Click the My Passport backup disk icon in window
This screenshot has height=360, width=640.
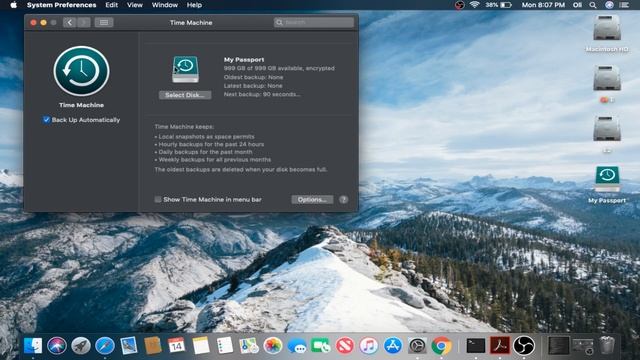click(185, 69)
